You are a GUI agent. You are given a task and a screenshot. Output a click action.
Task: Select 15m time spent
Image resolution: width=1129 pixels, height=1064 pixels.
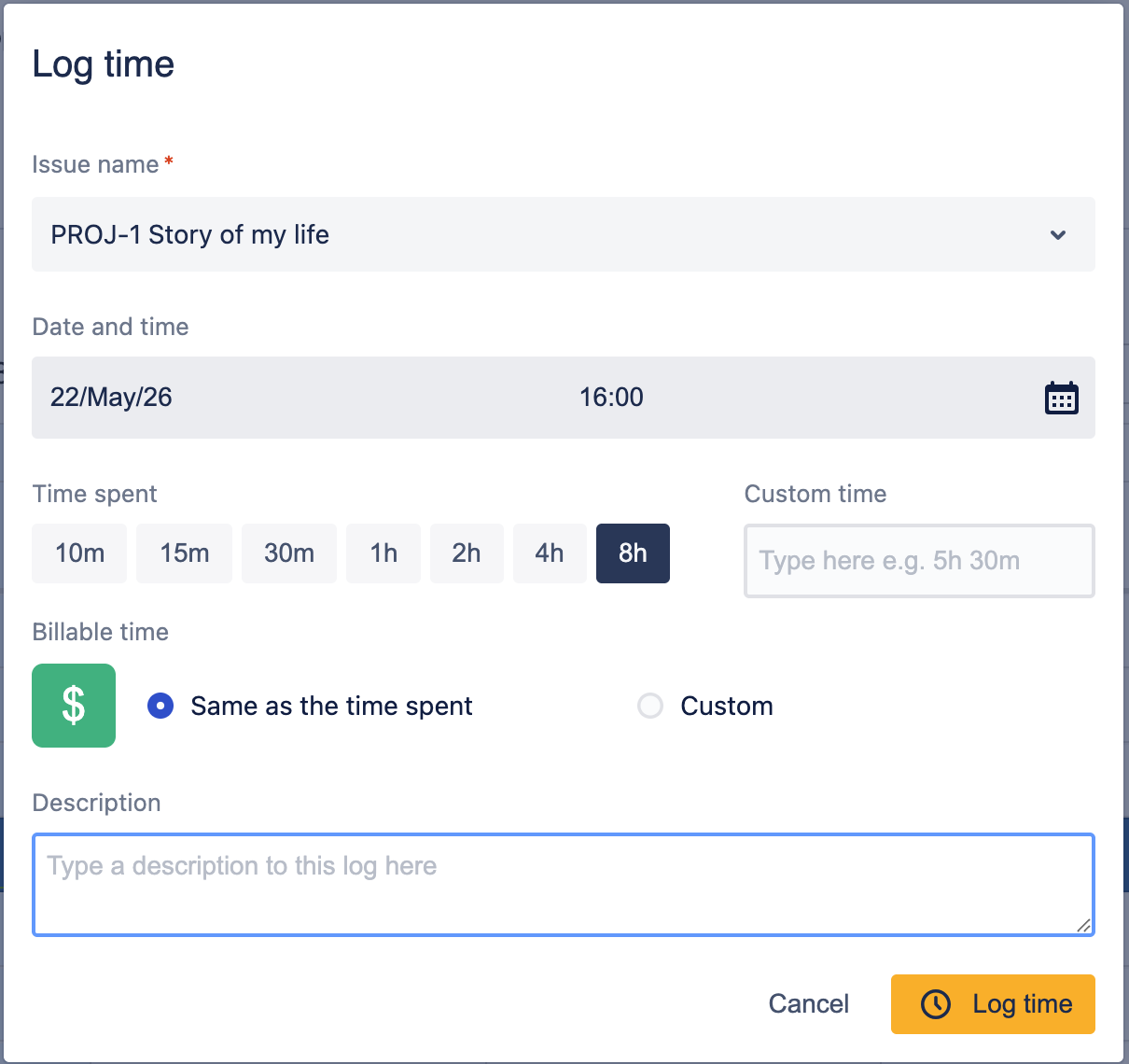[x=184, y=553]
